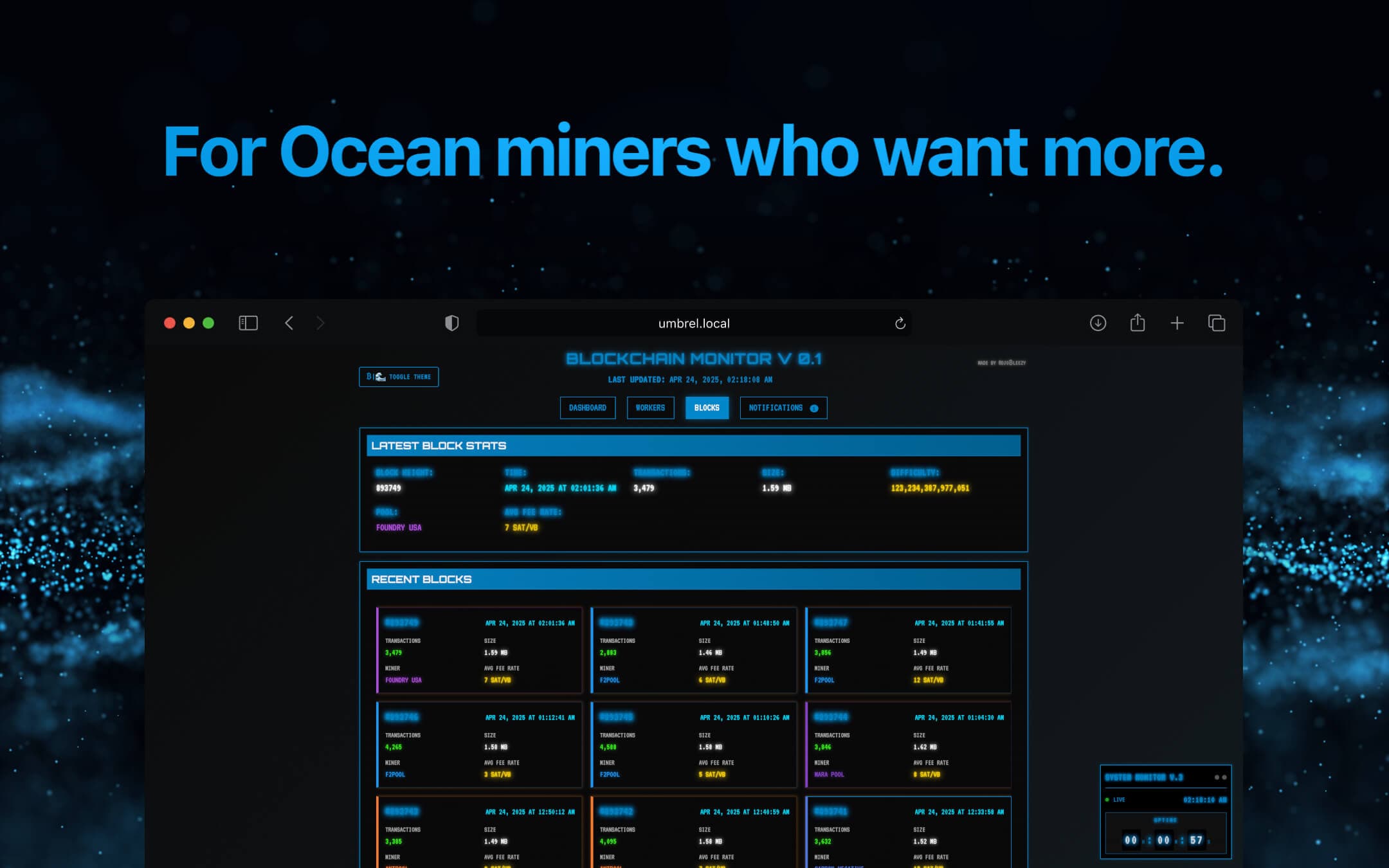Open the browser downloads icon
1389x868 pixels.
(x=1098, y=323)
